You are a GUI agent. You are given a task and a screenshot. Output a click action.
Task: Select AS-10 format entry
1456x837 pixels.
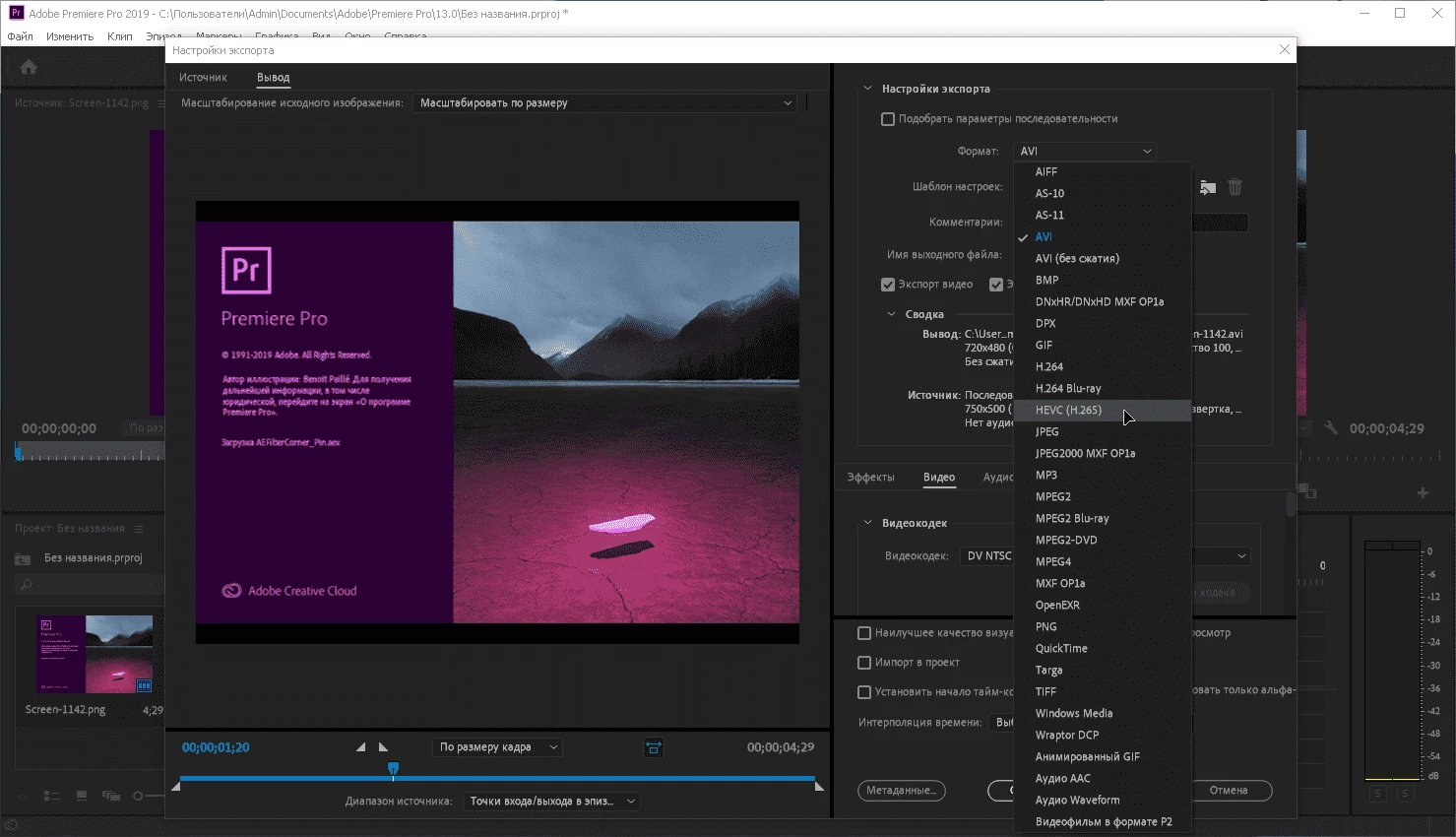1103,193
